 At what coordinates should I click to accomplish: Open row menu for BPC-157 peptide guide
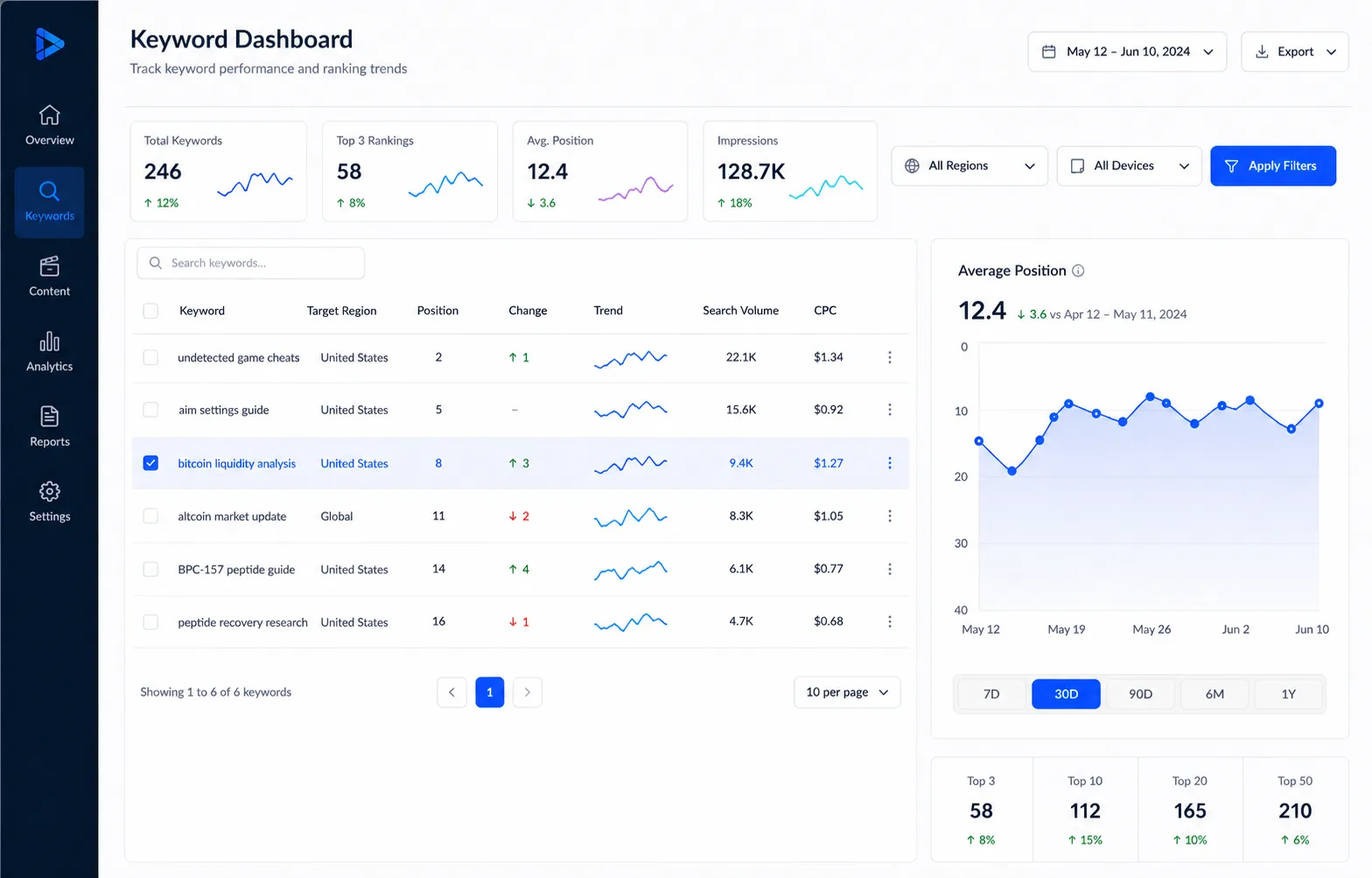point(890,569)
